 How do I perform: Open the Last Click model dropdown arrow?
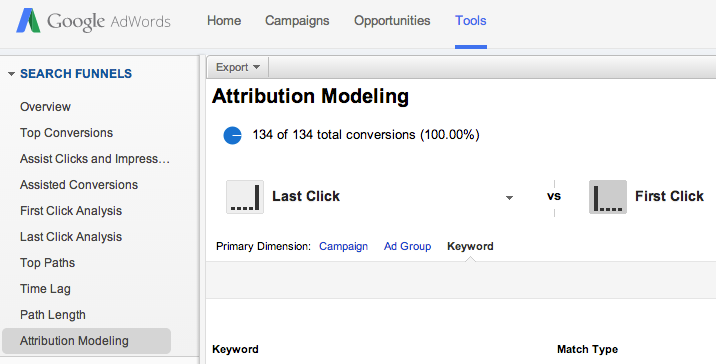pyautogui.click(x=509, y=198)
